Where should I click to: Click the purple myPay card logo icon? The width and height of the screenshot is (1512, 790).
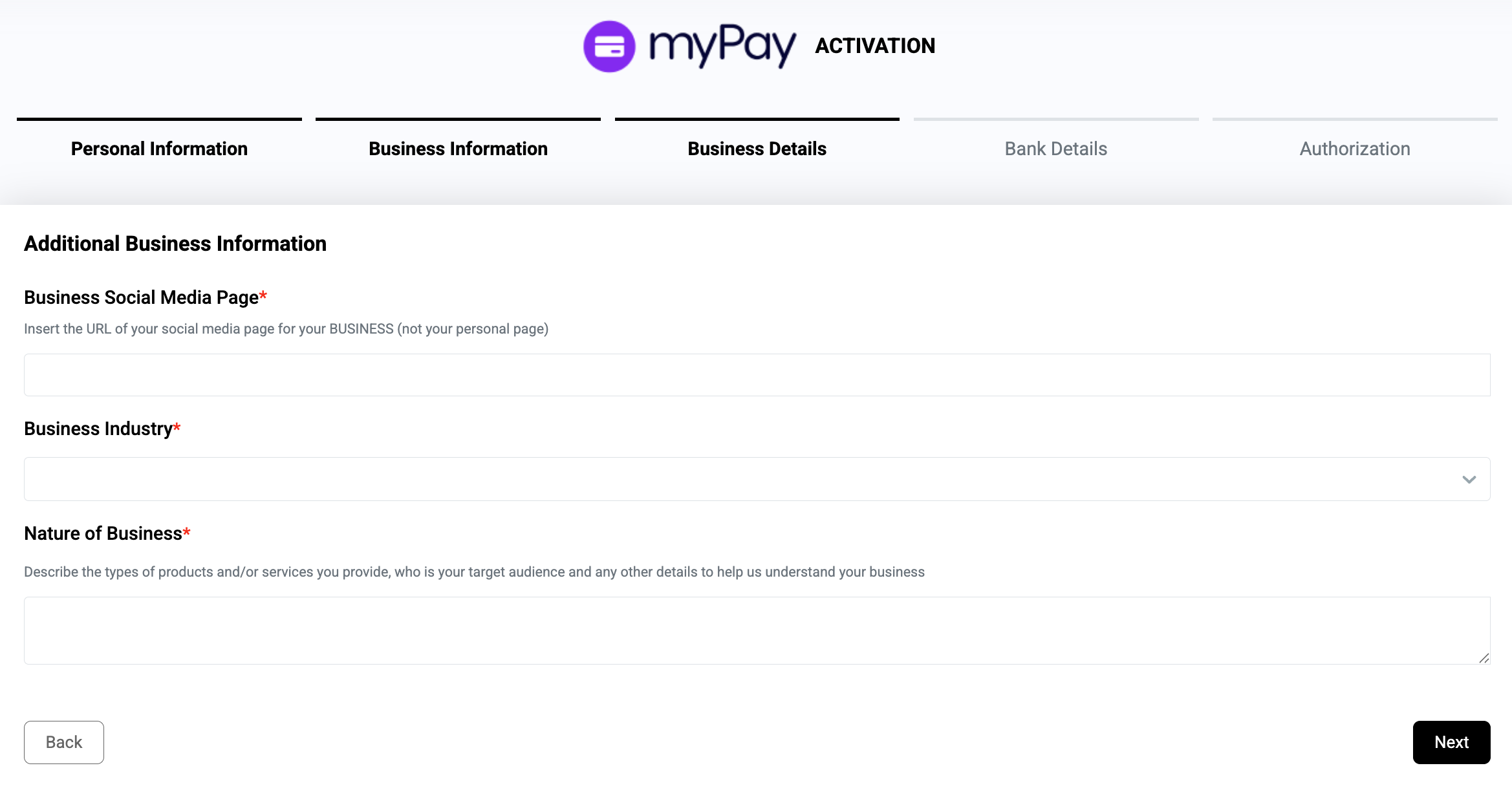[x=609, y=47]
